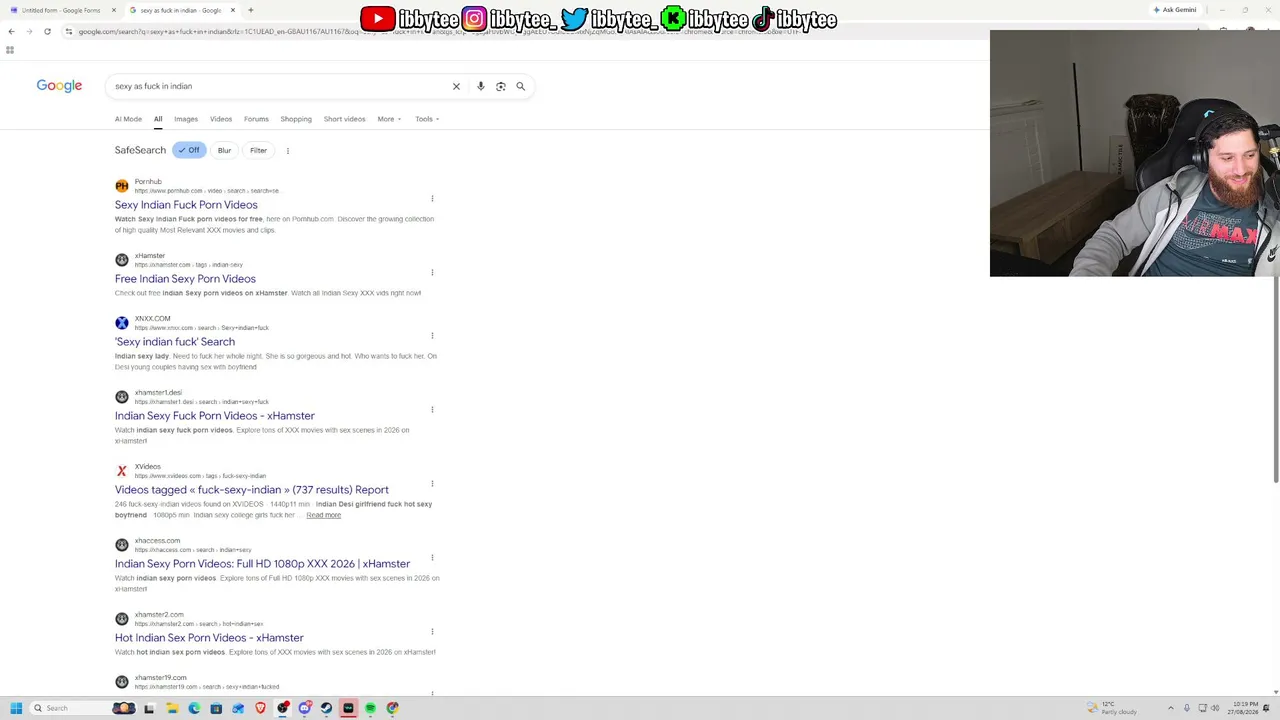The height and width of the screenshot is (720, 1280).
Task: Set SafeSearch to Blur
Action: tap(224, 150)
